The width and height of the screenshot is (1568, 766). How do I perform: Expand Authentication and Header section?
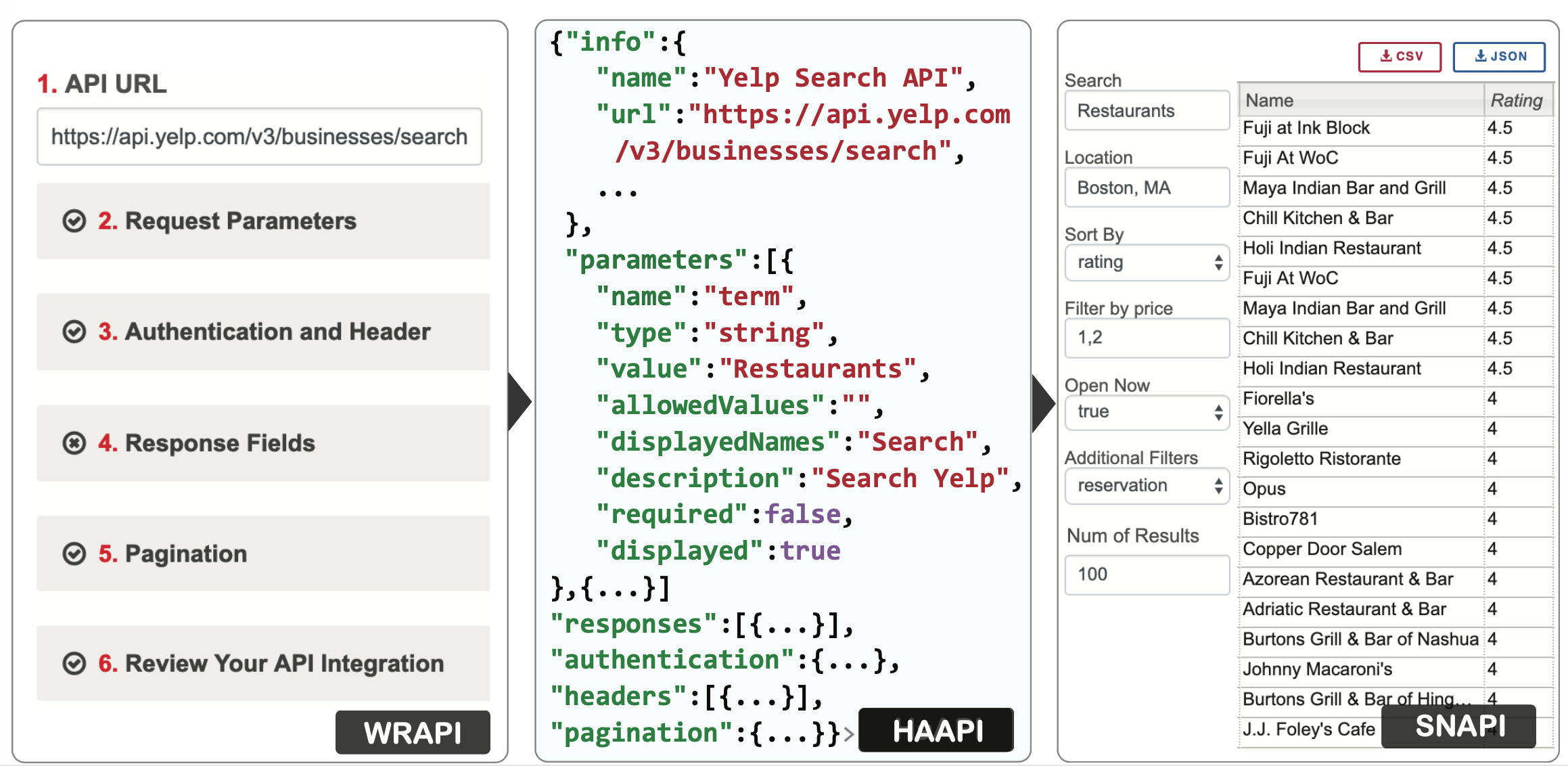[x=263, y=332]
